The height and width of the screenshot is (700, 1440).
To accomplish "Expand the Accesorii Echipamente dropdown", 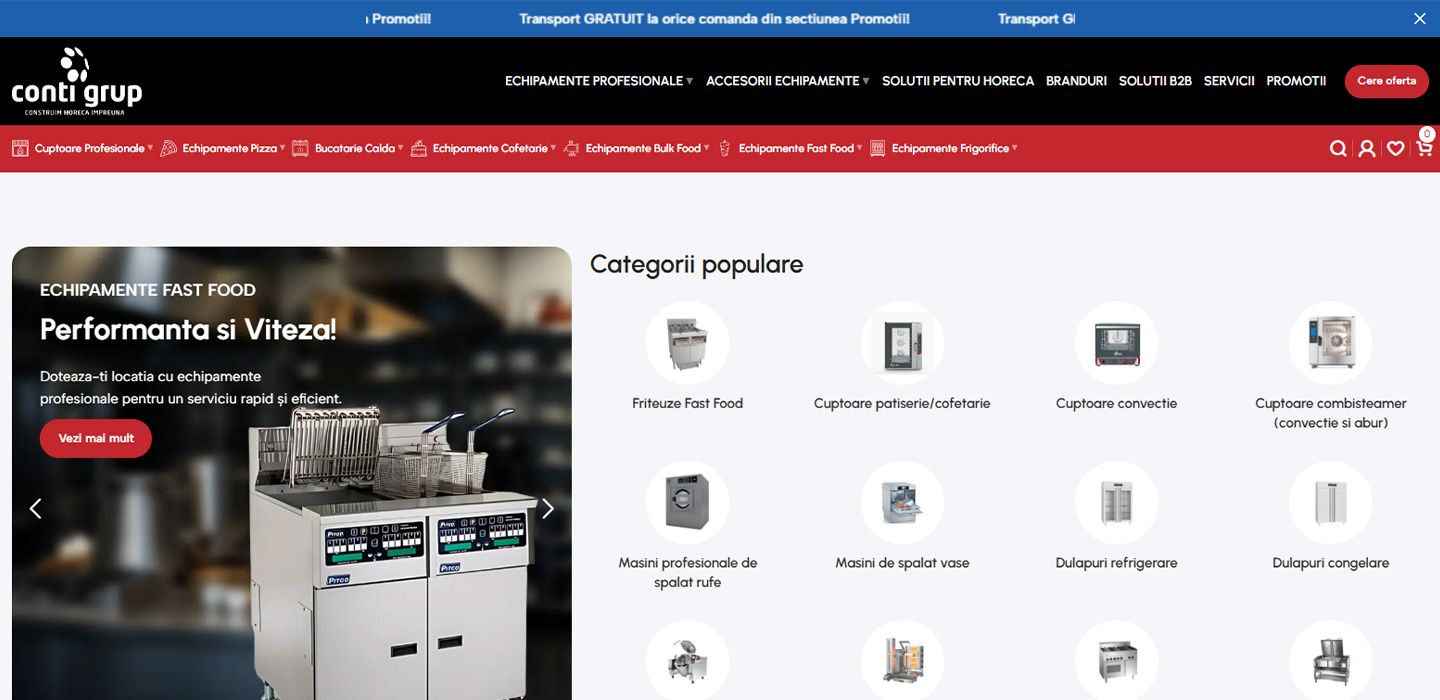I will coord(787,81).
